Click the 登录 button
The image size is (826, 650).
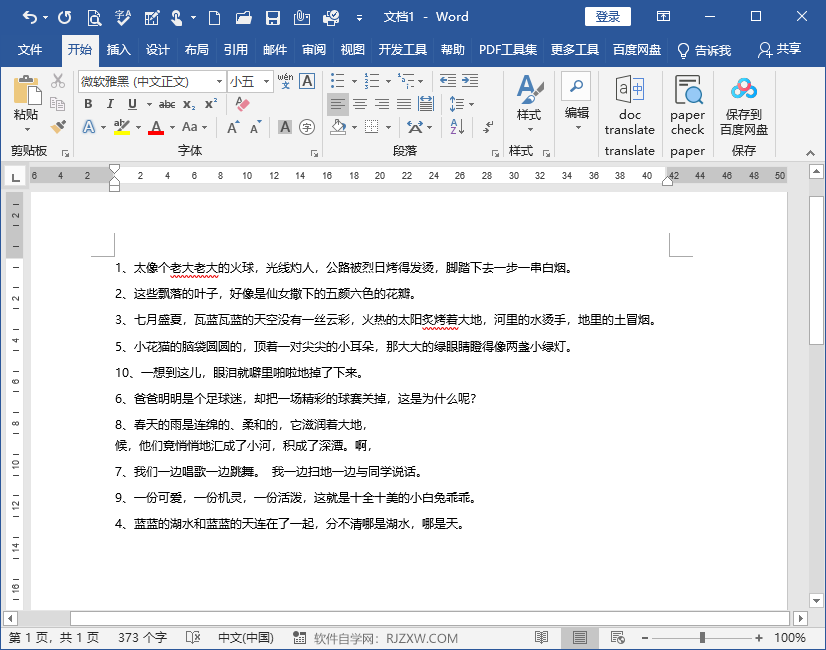[607, 17]
